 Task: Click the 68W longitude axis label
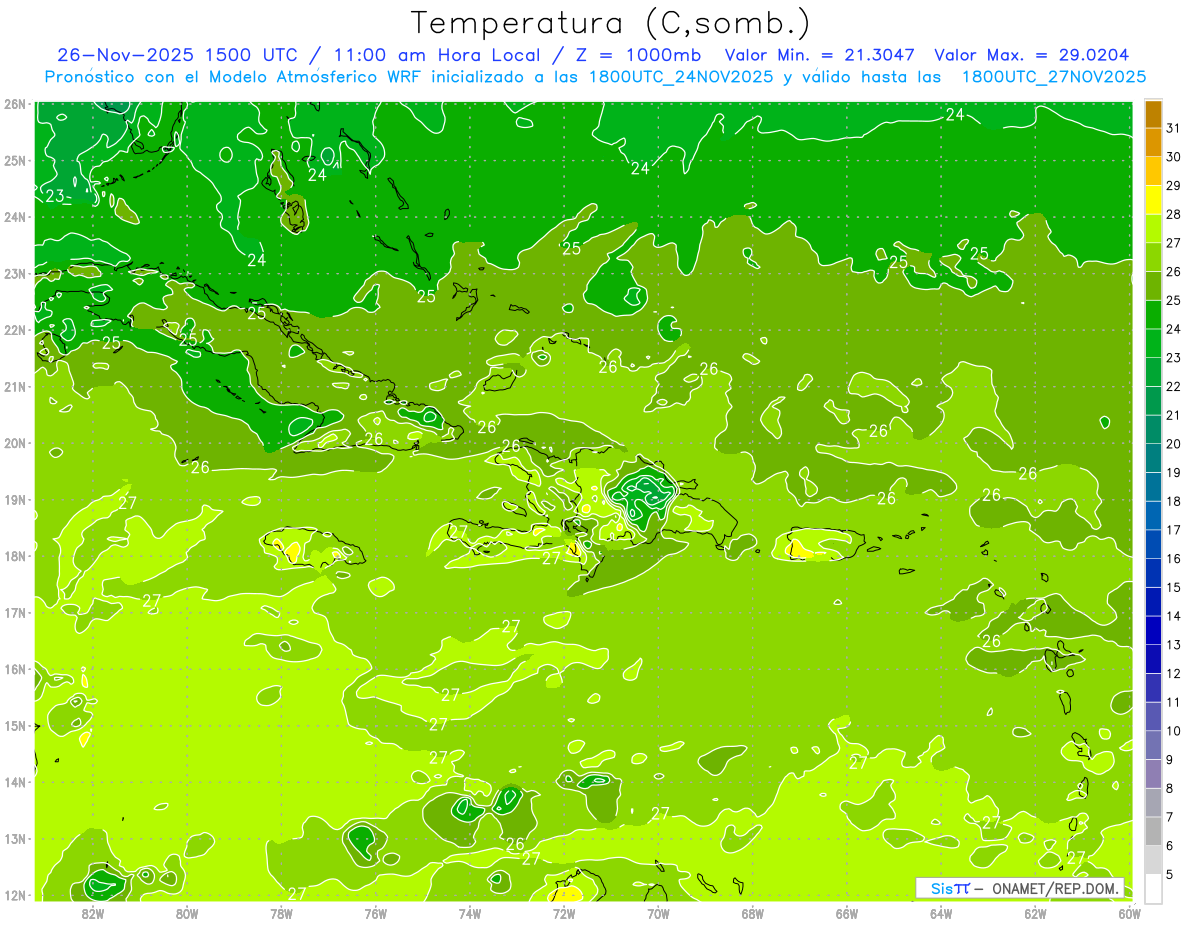tap(753, 913)
